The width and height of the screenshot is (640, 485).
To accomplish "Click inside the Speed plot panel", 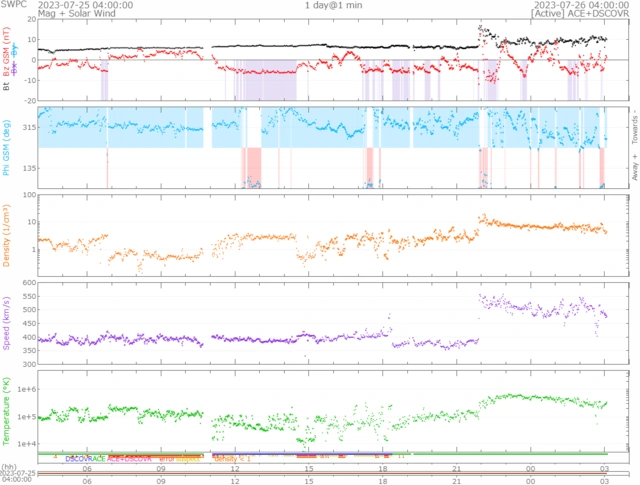I will pyautogui.click(x=333, y=323).
